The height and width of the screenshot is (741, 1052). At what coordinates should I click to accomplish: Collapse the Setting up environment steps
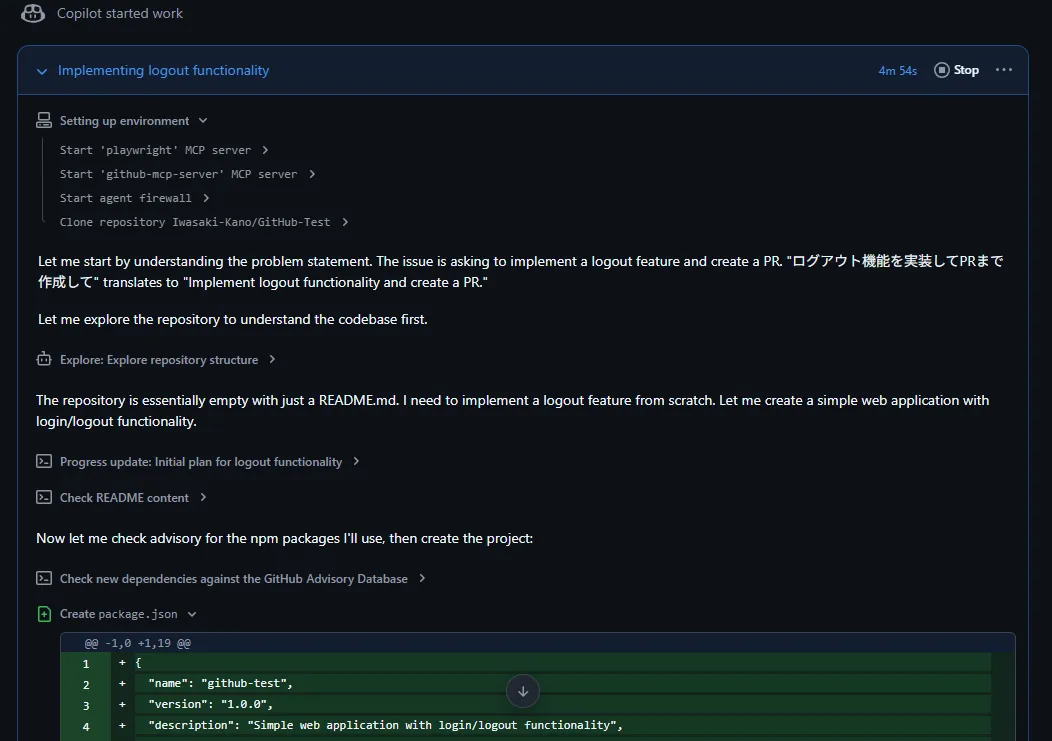(203, 121)
